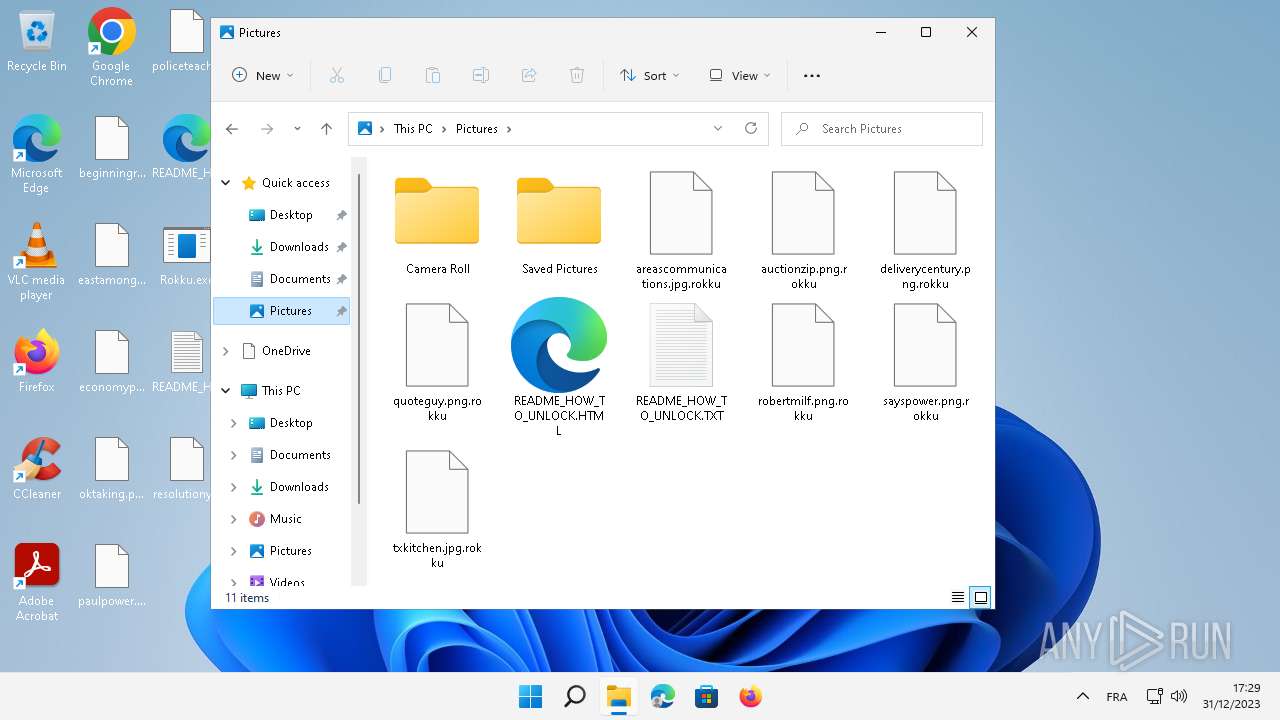Open CCleaner desktop shortcut
This screenshot has width=1280, height=720.
(37, 468)
